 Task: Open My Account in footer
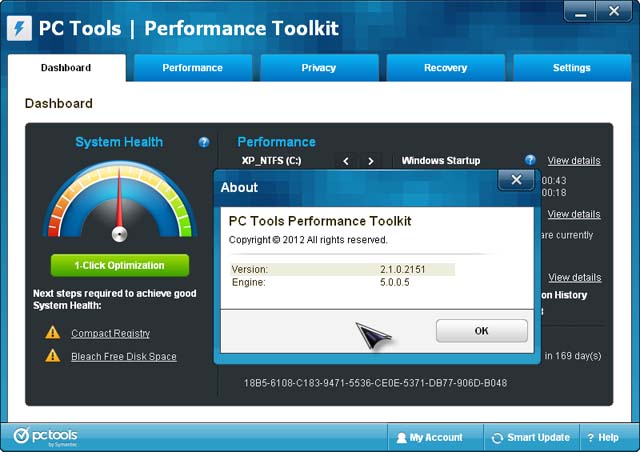pos(430,437)
